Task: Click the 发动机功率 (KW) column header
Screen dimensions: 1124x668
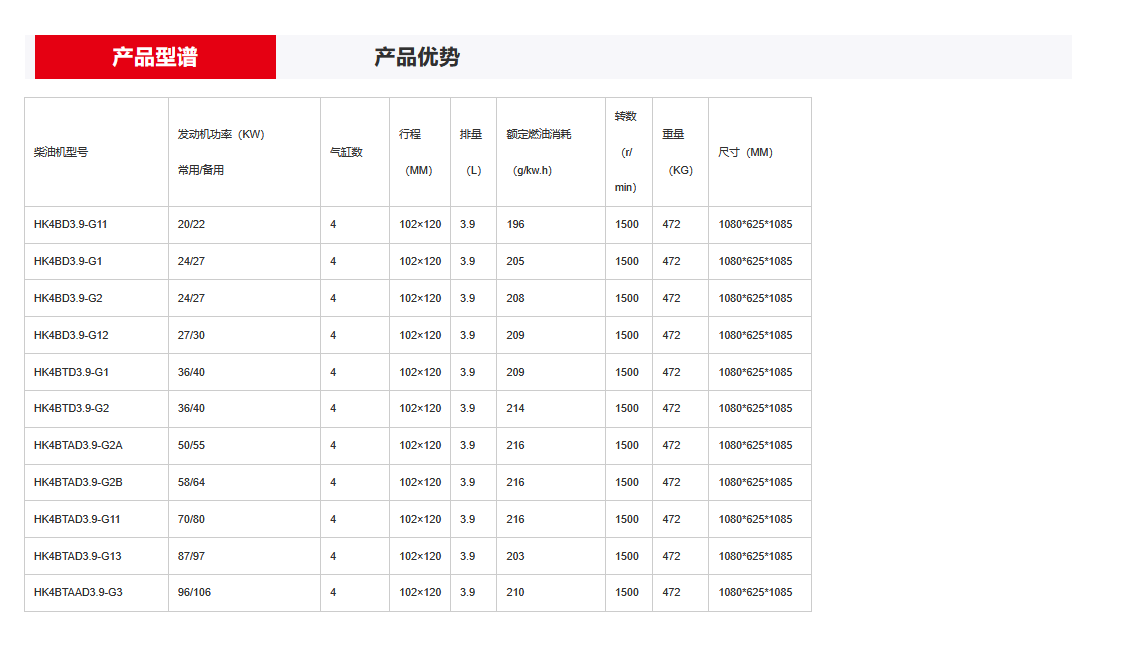Action: (x=244, y=152)
